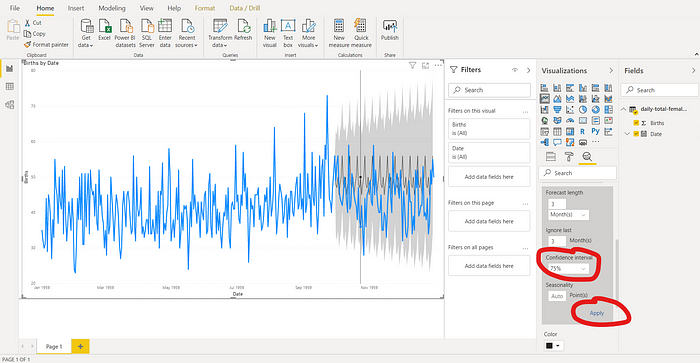The height and width of the screenshot is (363, 700).
Task: Collapse the Fields pane
Action: (693, 71)
